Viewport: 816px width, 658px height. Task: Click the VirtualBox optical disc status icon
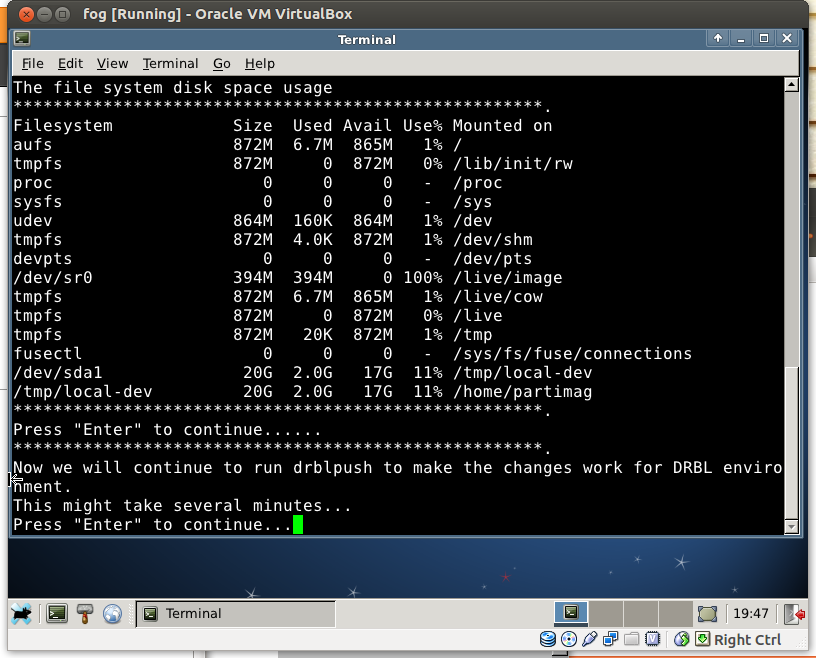[x=569, y=639]
